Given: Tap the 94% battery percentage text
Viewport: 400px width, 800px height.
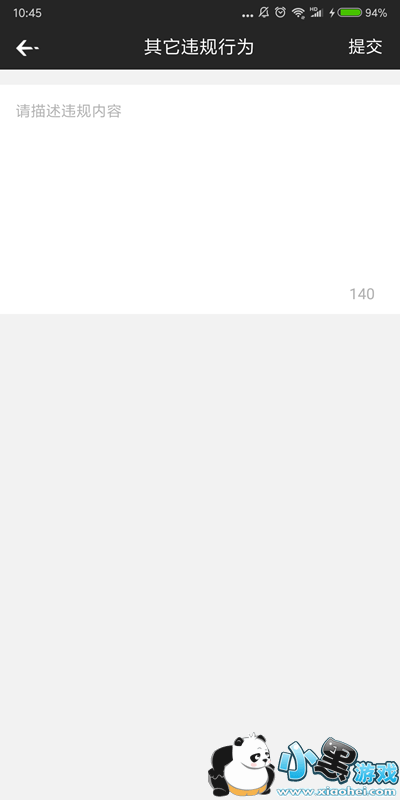Looking at the screenshot, I should 376,13.
